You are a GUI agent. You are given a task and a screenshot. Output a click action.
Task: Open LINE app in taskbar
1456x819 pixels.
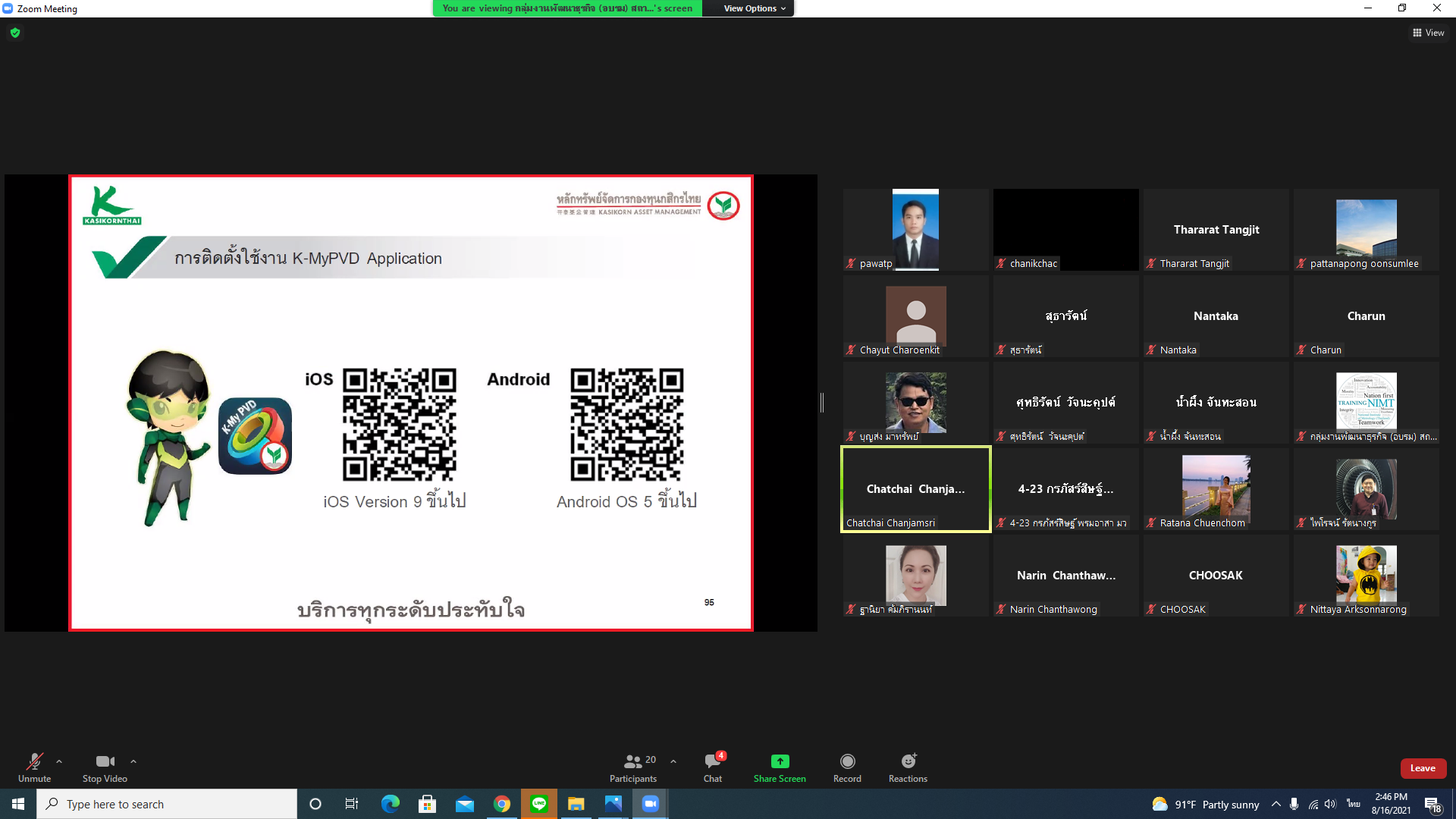click(539, 804)
